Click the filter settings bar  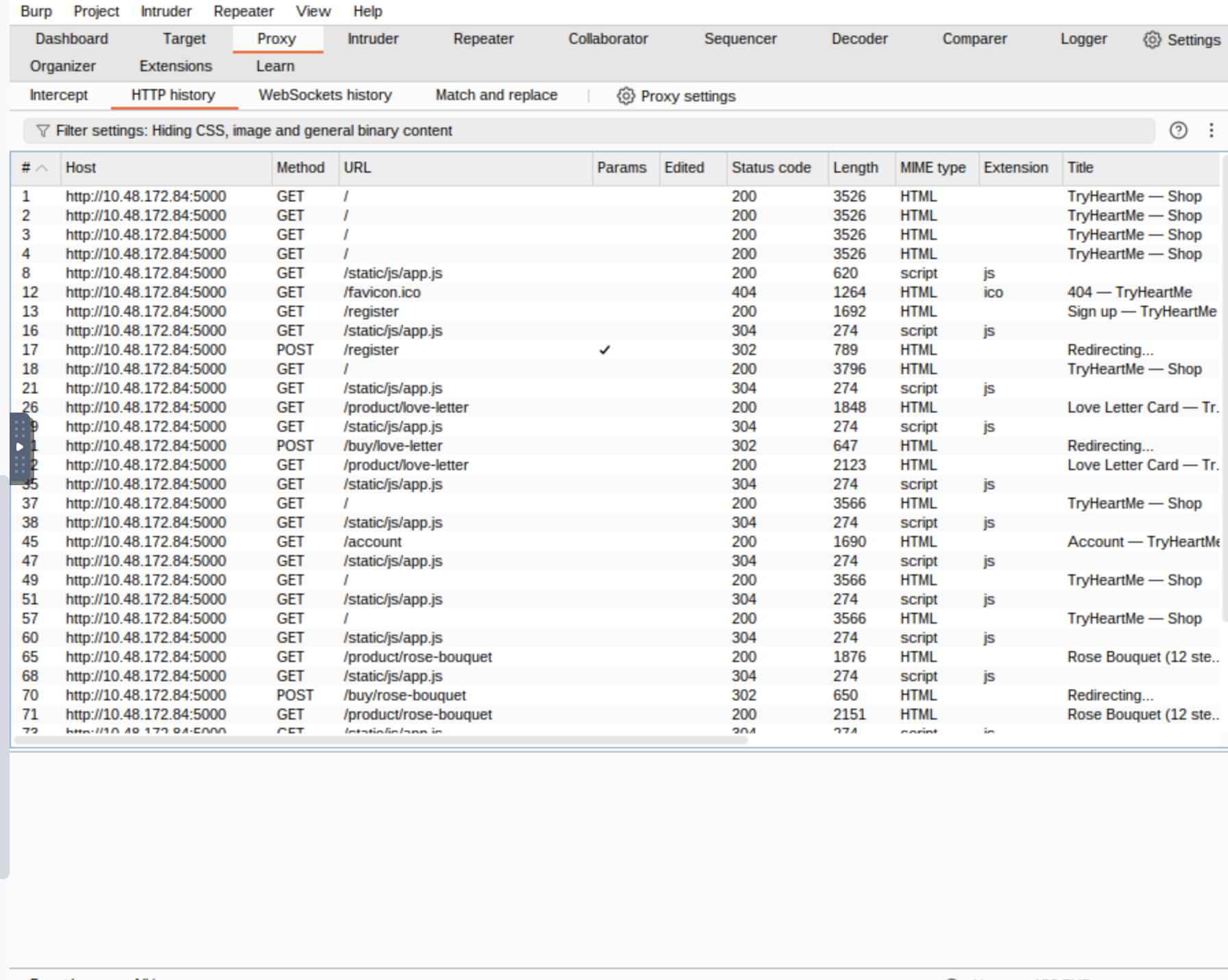(x=589, y=131)
